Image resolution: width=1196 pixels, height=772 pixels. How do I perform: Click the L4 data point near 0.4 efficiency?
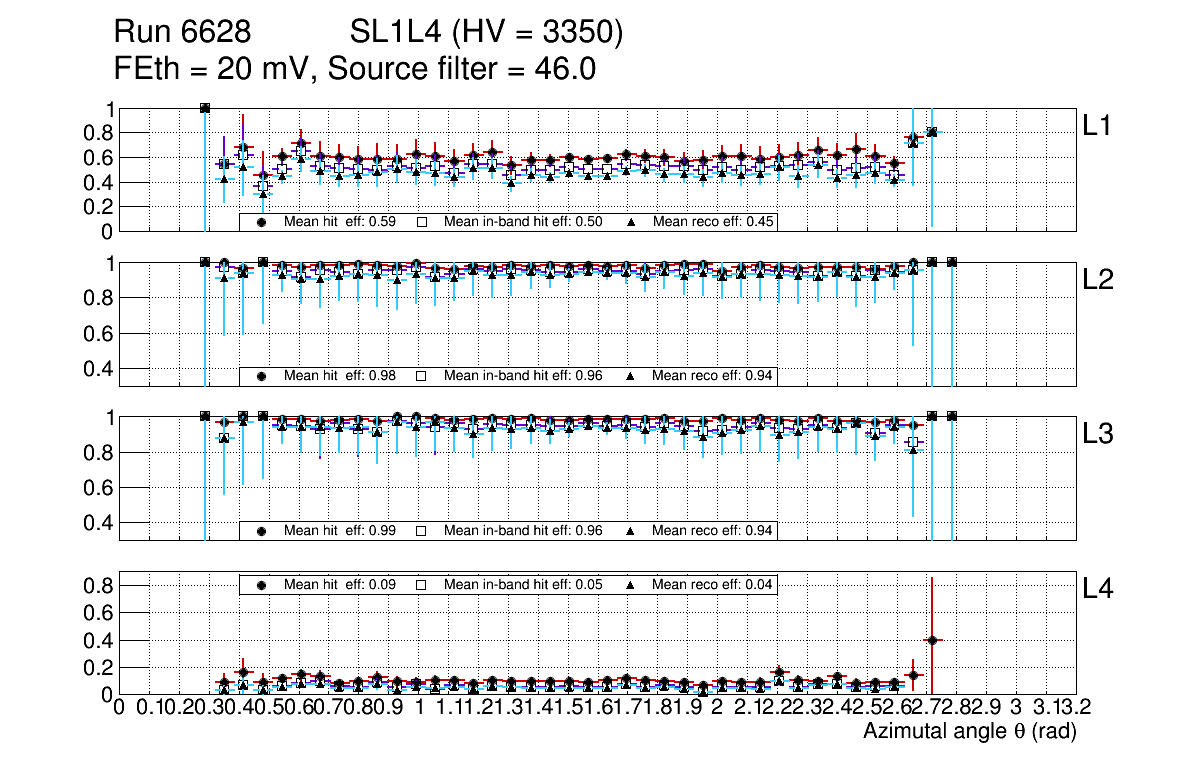[932, 640]
